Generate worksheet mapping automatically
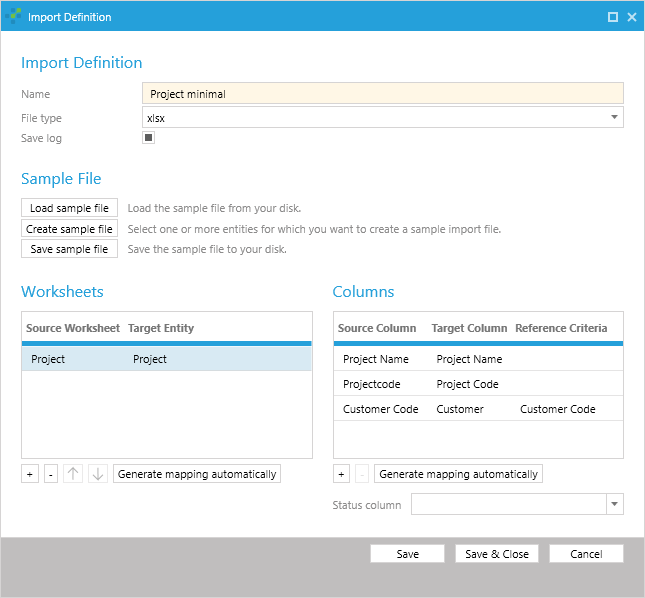Image resolution: width=645 pixels, height=598 pixels. coord(197,474)
